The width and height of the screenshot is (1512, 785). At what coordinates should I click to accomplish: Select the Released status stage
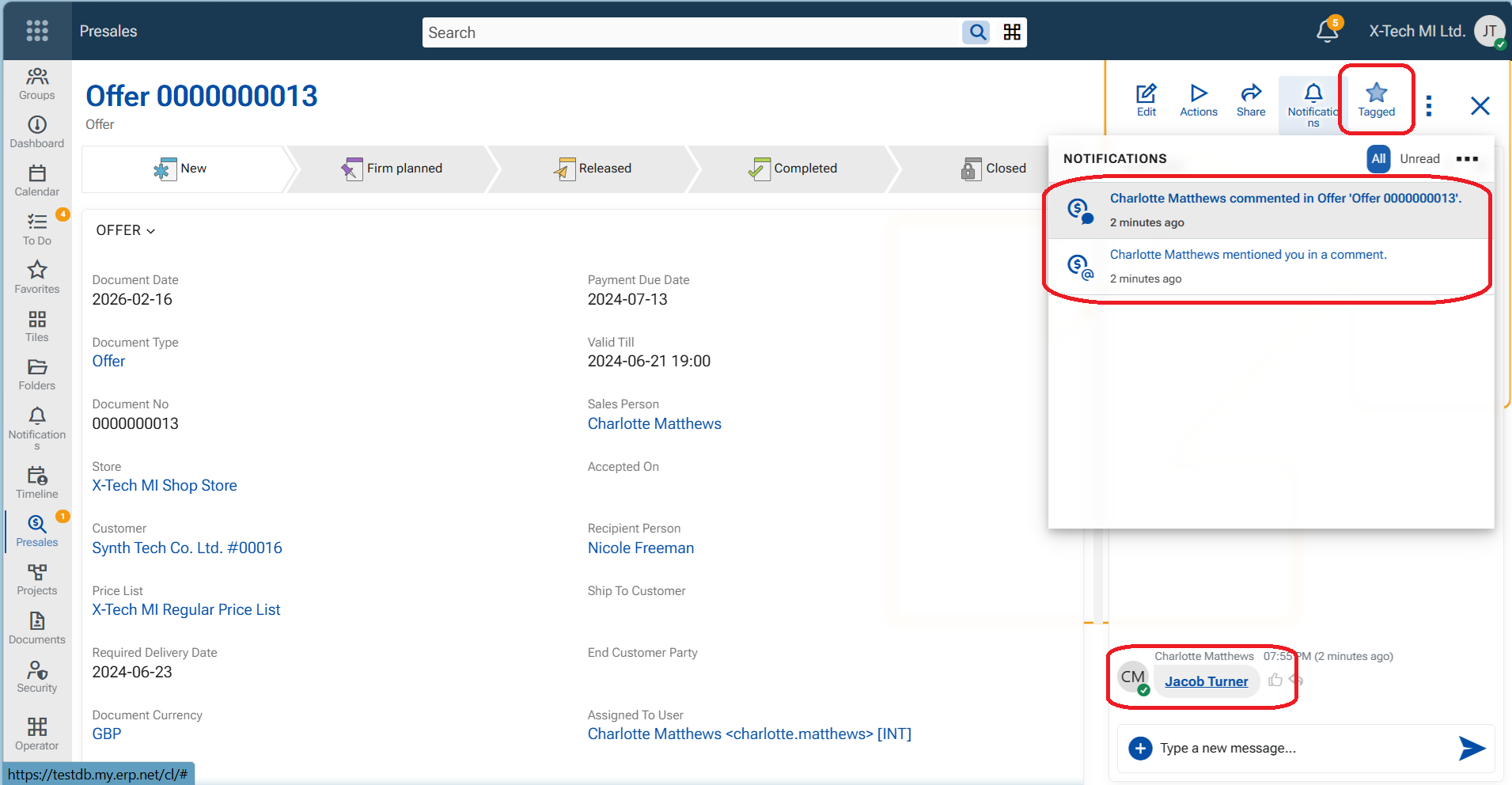[593, 169]
